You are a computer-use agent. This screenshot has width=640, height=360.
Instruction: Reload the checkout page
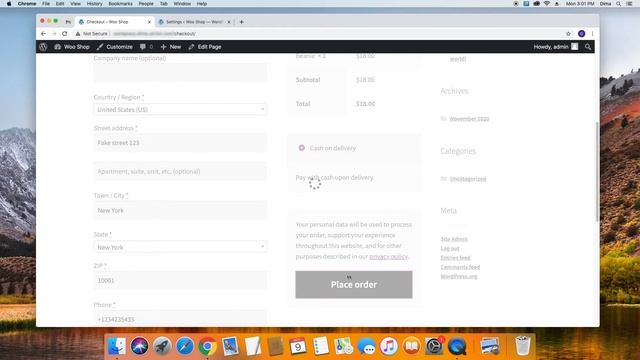click(64, 34)
